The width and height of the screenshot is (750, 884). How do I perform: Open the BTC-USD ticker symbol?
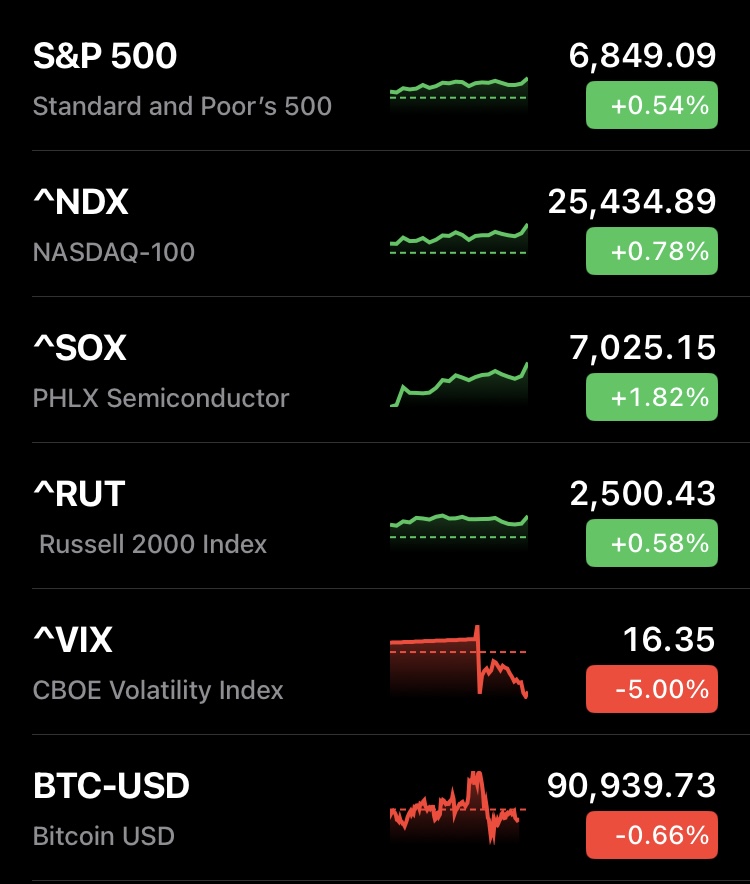(x=111, y=787)
